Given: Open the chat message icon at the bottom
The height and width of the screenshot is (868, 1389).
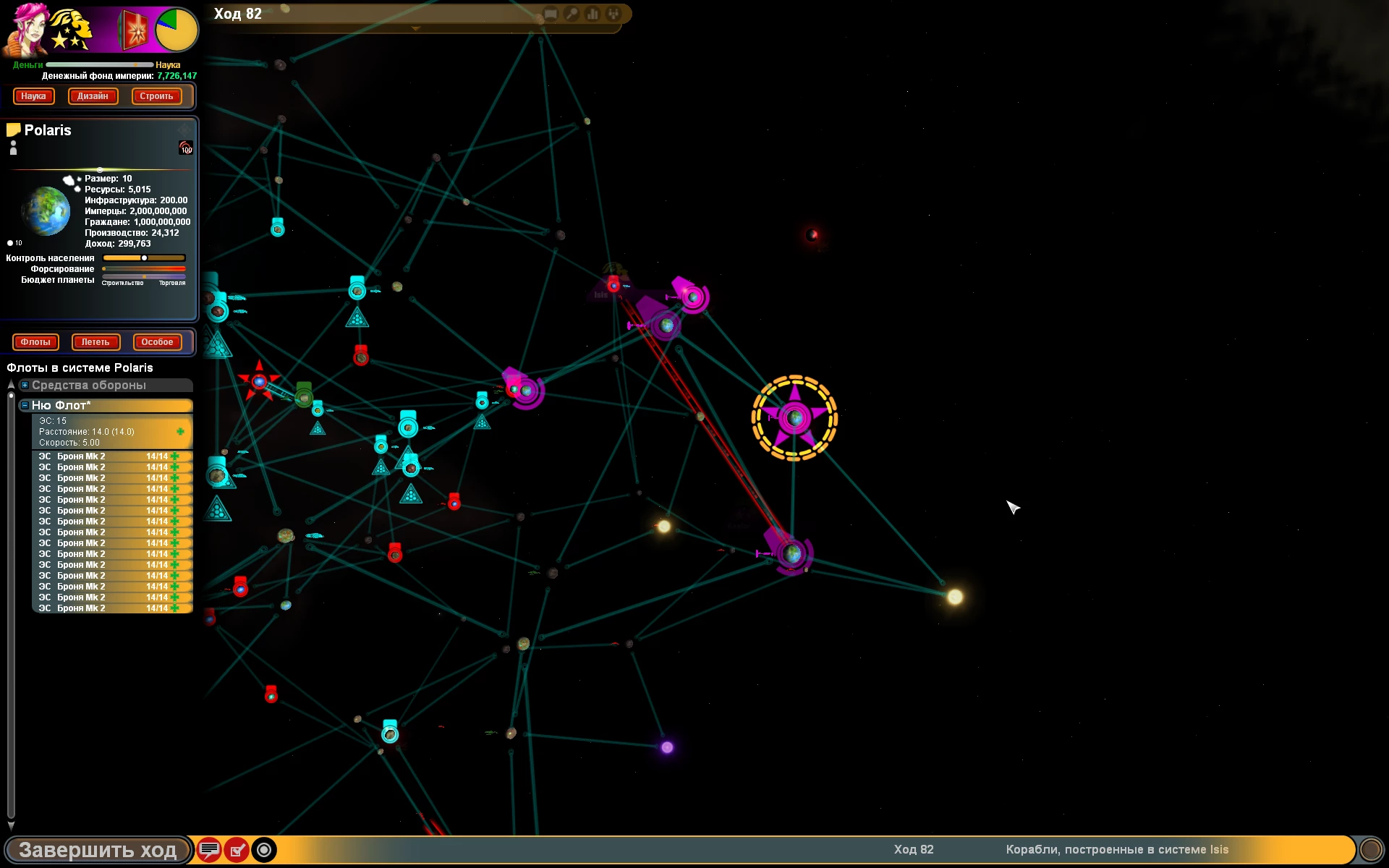Looking at the screenshot, I should coord(209,850).
